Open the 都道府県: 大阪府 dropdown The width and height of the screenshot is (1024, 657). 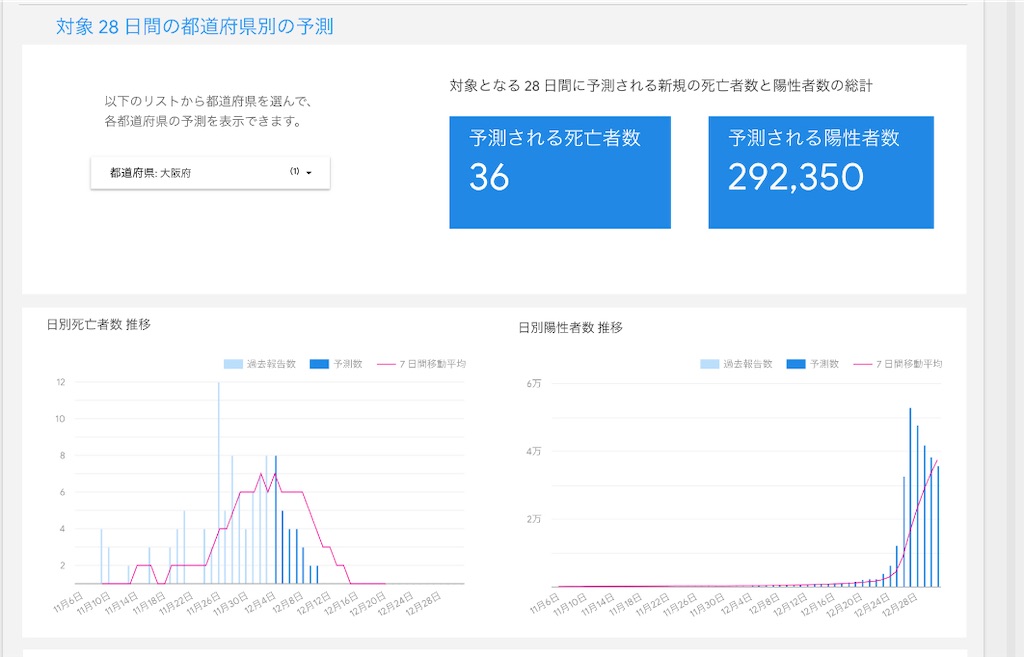pyautogui.click(x=210, y=172)
